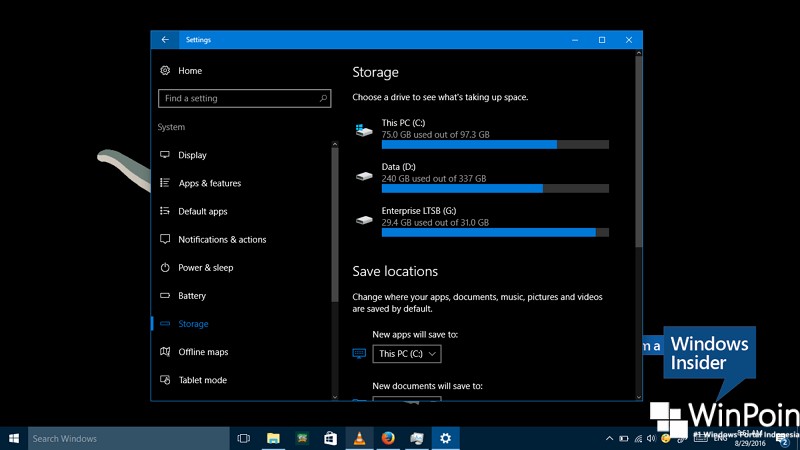This screenshot has width=800, height=450.
Task: Click the Display monitor icon
Action: [x=165, y=155]
